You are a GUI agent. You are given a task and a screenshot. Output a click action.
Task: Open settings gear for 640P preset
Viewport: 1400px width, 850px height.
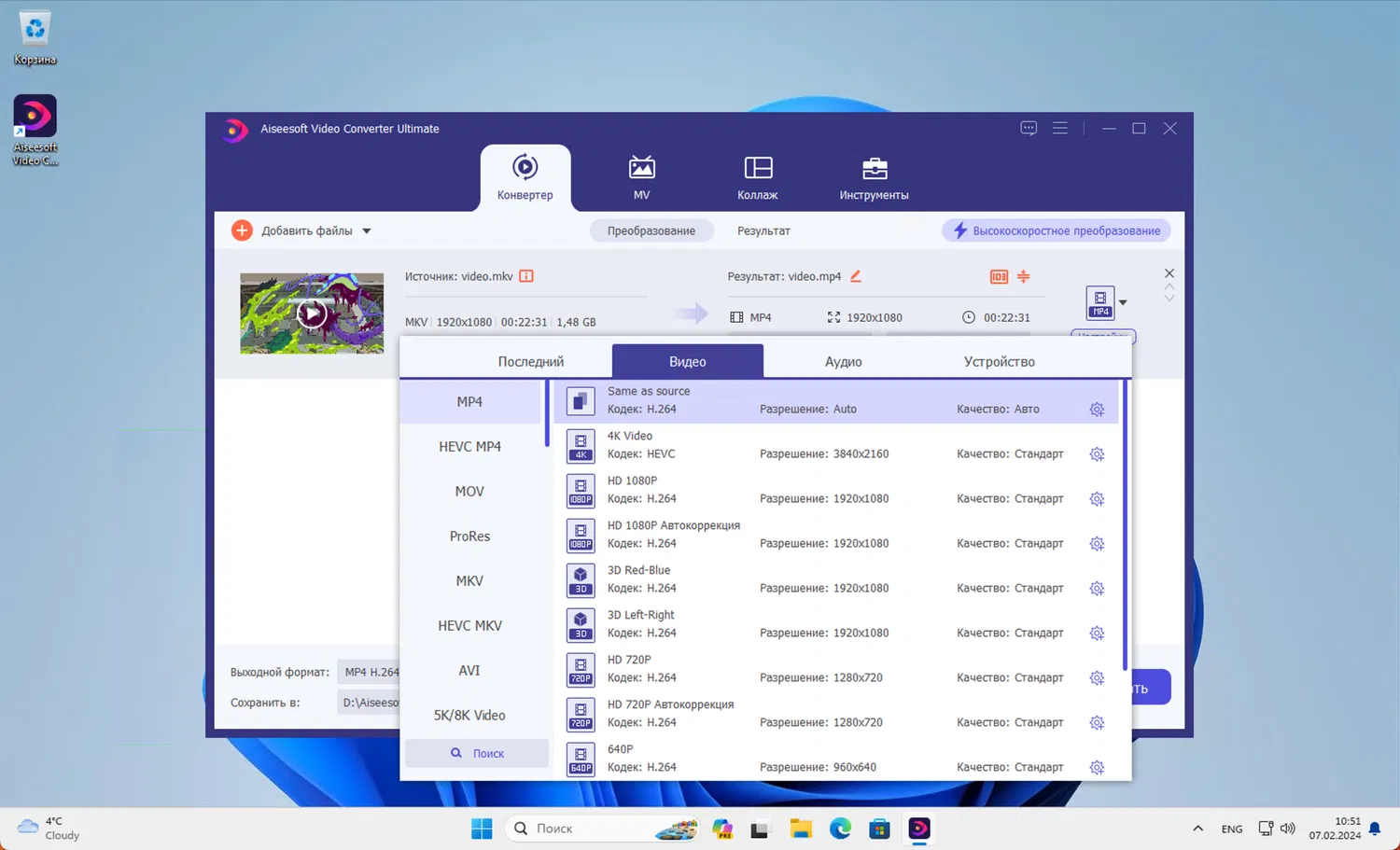(1097, 768)
